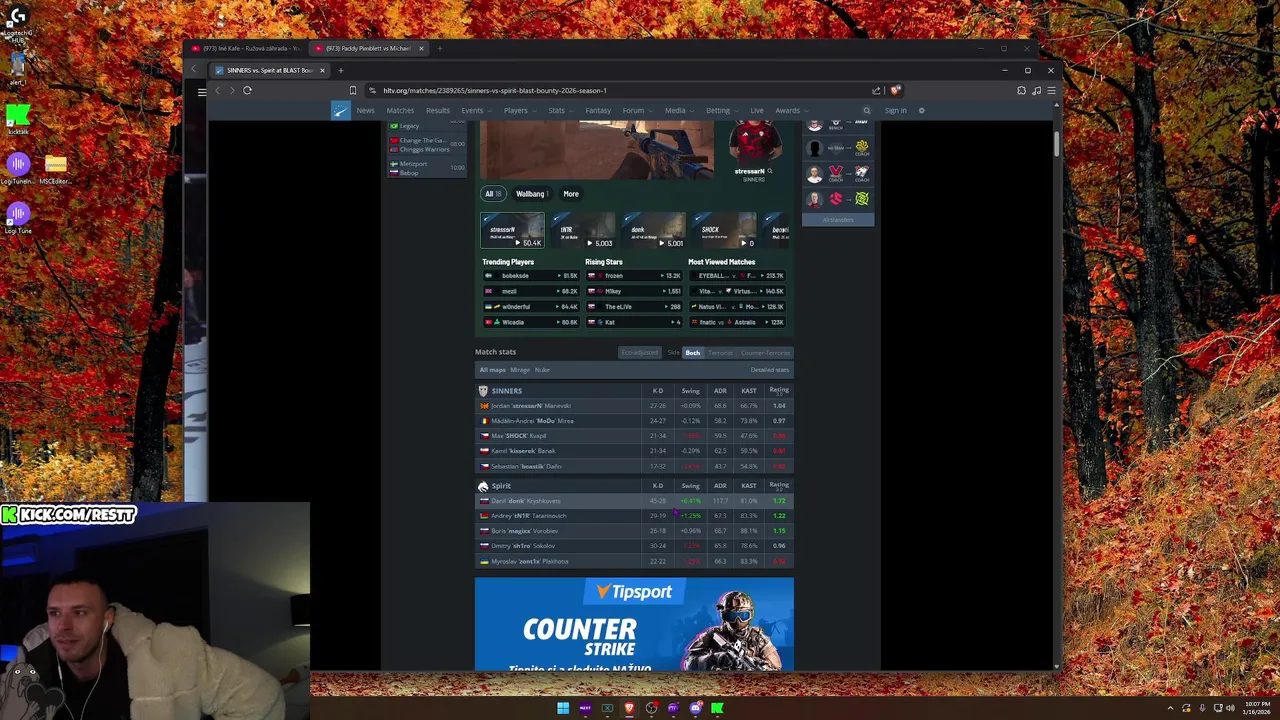The width and height of the screenshot is (1280, 720).
Task: Open the Kick app in the taskbar
Action: coord(717,708)
